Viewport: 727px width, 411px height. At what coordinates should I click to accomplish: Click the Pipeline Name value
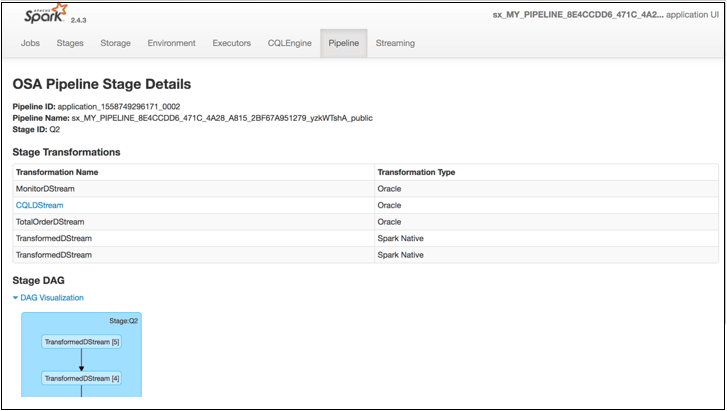222,118
